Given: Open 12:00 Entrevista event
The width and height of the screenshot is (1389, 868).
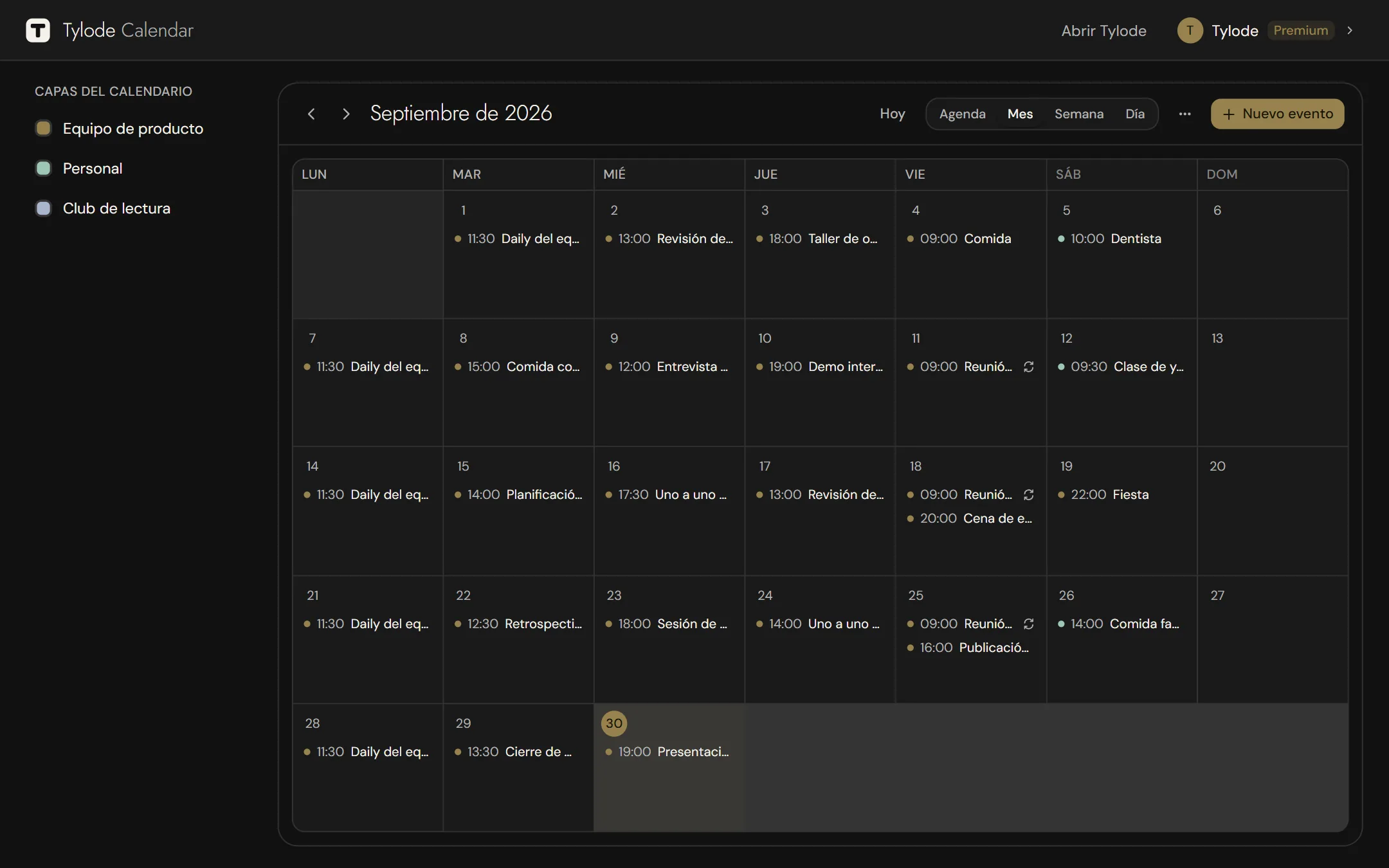Looking at the screenshot, I should (x=669, y=366).
